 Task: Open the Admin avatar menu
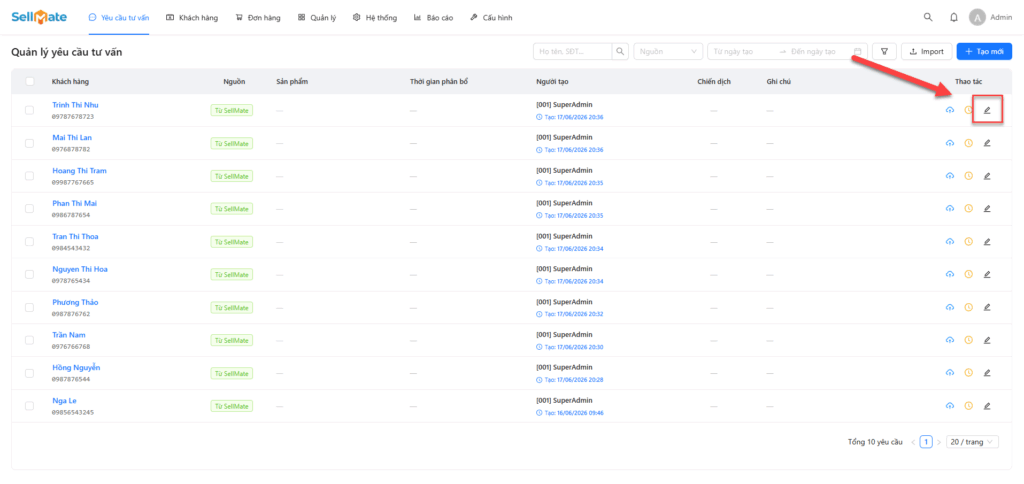tap(991, 18)
